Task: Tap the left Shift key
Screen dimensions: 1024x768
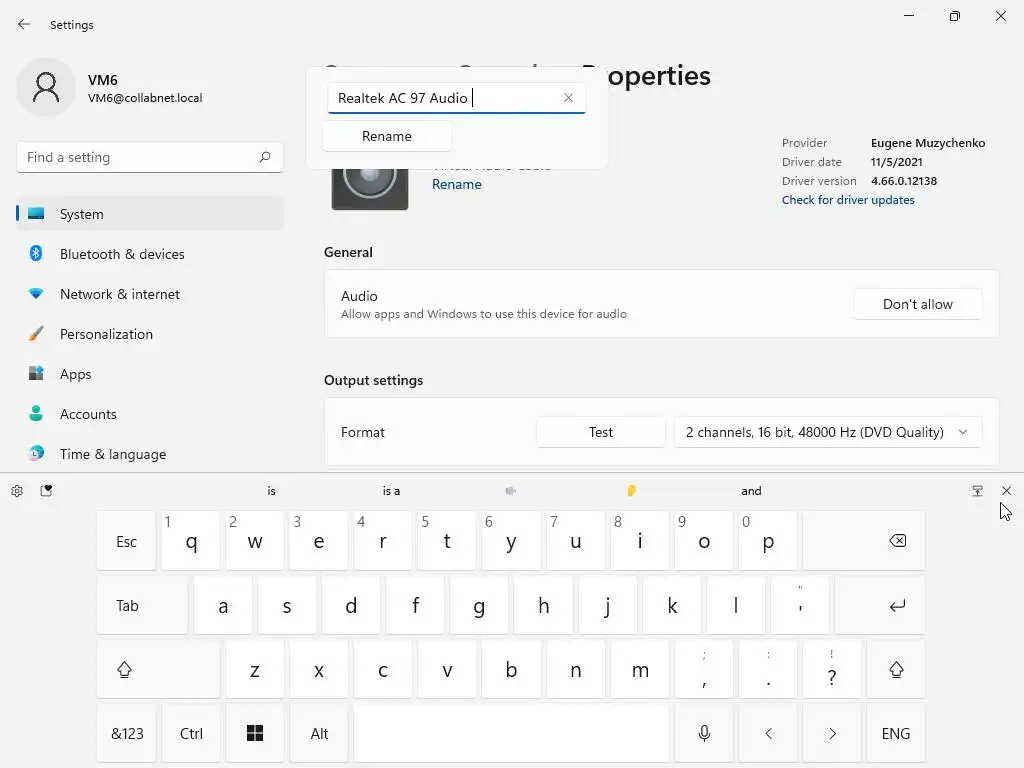Action: (x=158, y=669)
